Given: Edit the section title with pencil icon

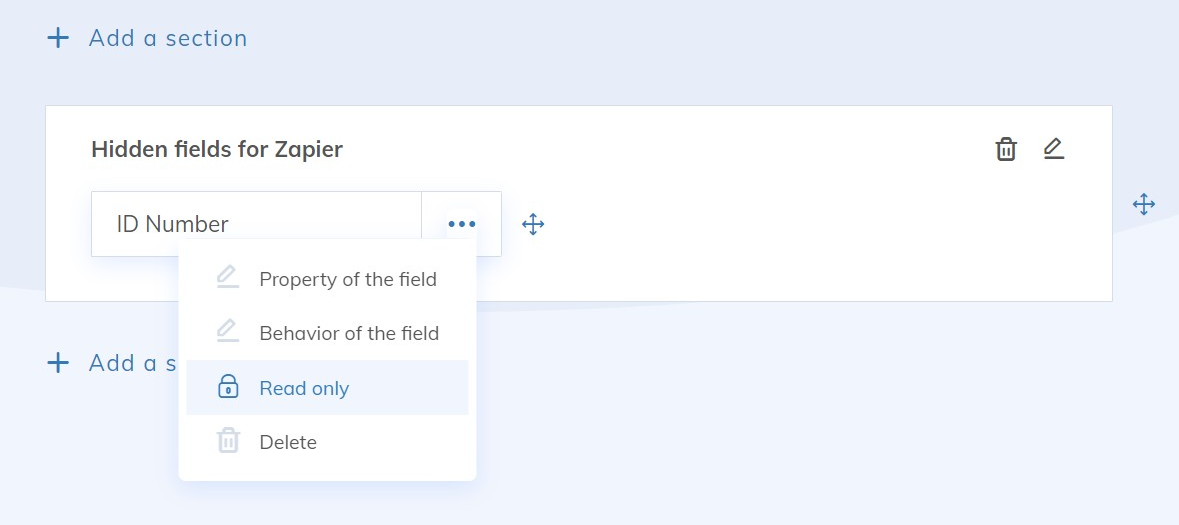Looking at the screenshot, I should tap(1053, 150).
